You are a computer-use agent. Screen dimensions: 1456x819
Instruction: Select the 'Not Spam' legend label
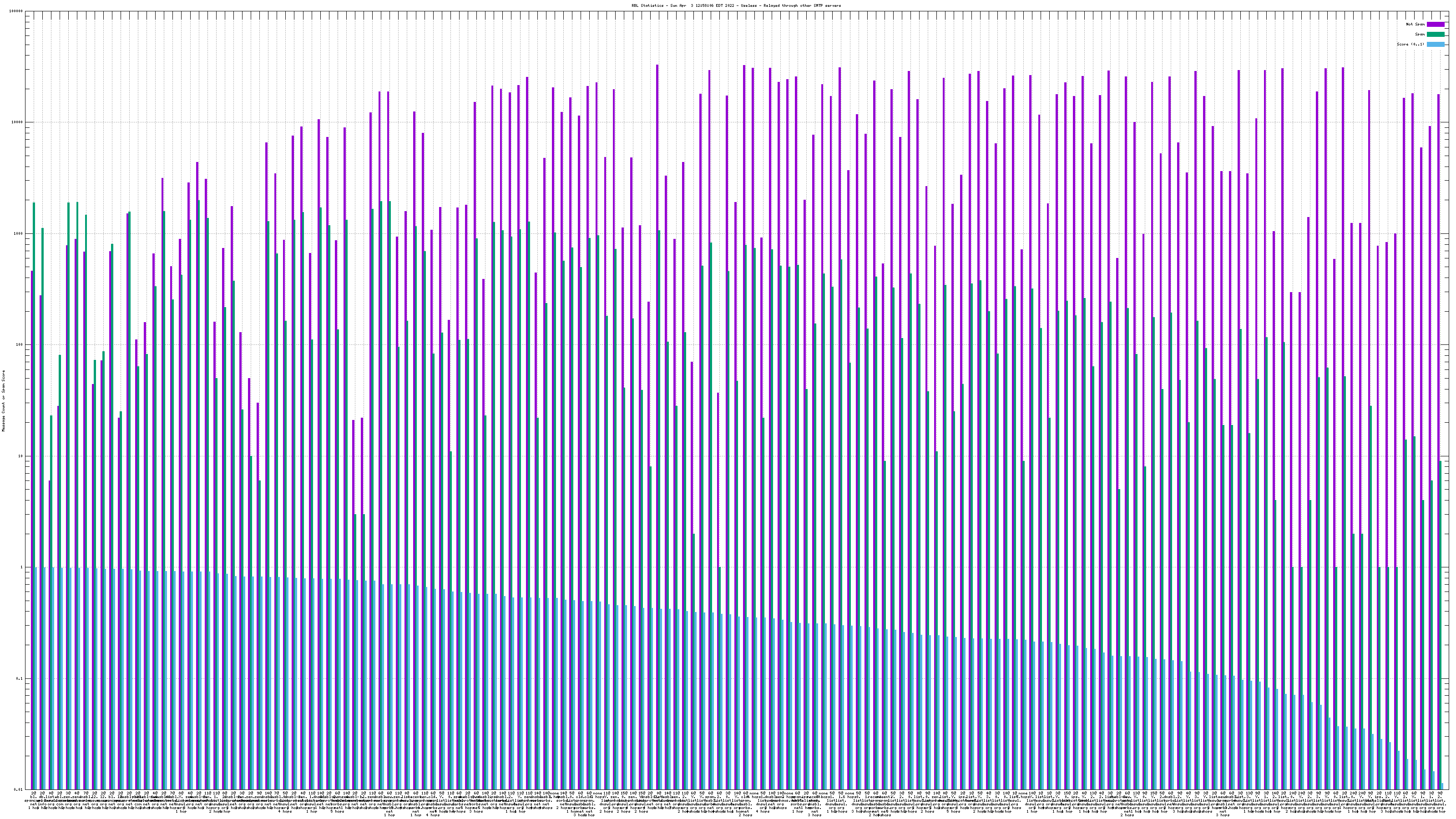(1416, 24)
